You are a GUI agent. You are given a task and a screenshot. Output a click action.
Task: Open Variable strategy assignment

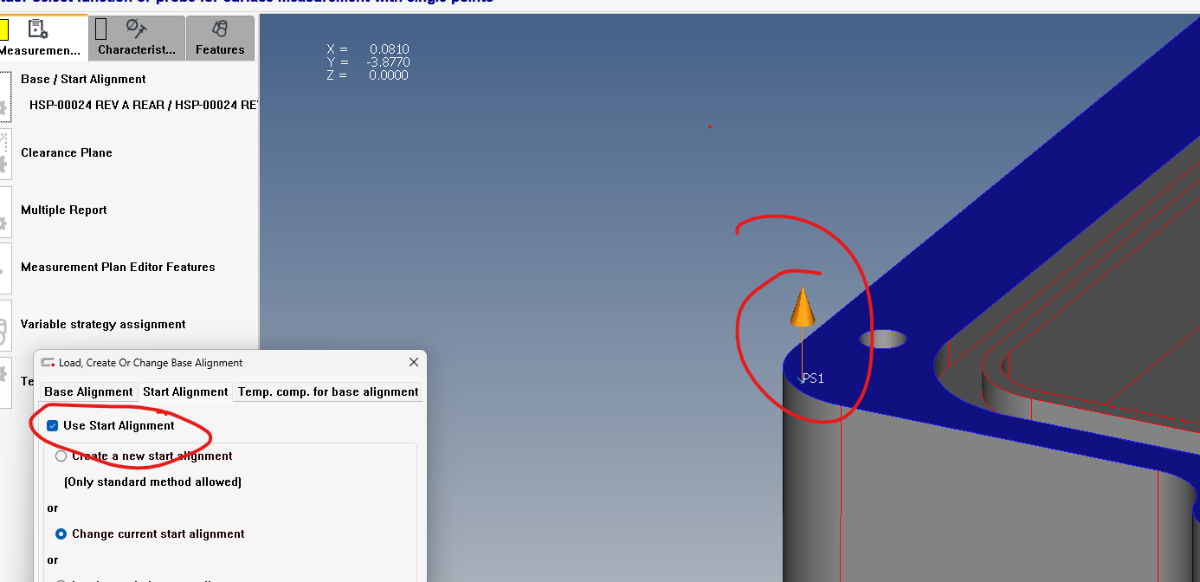pyautogui.click(x=103, y=324)
